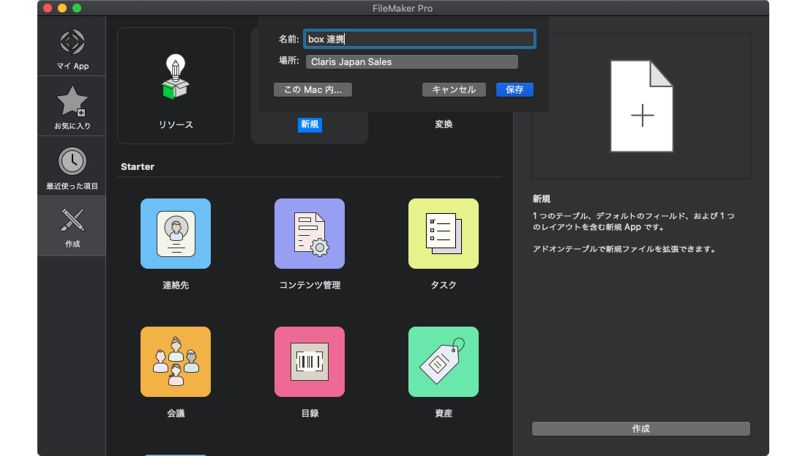Open the リソース lightbulb tile
The image size is (800, 456).
point(176,86)
